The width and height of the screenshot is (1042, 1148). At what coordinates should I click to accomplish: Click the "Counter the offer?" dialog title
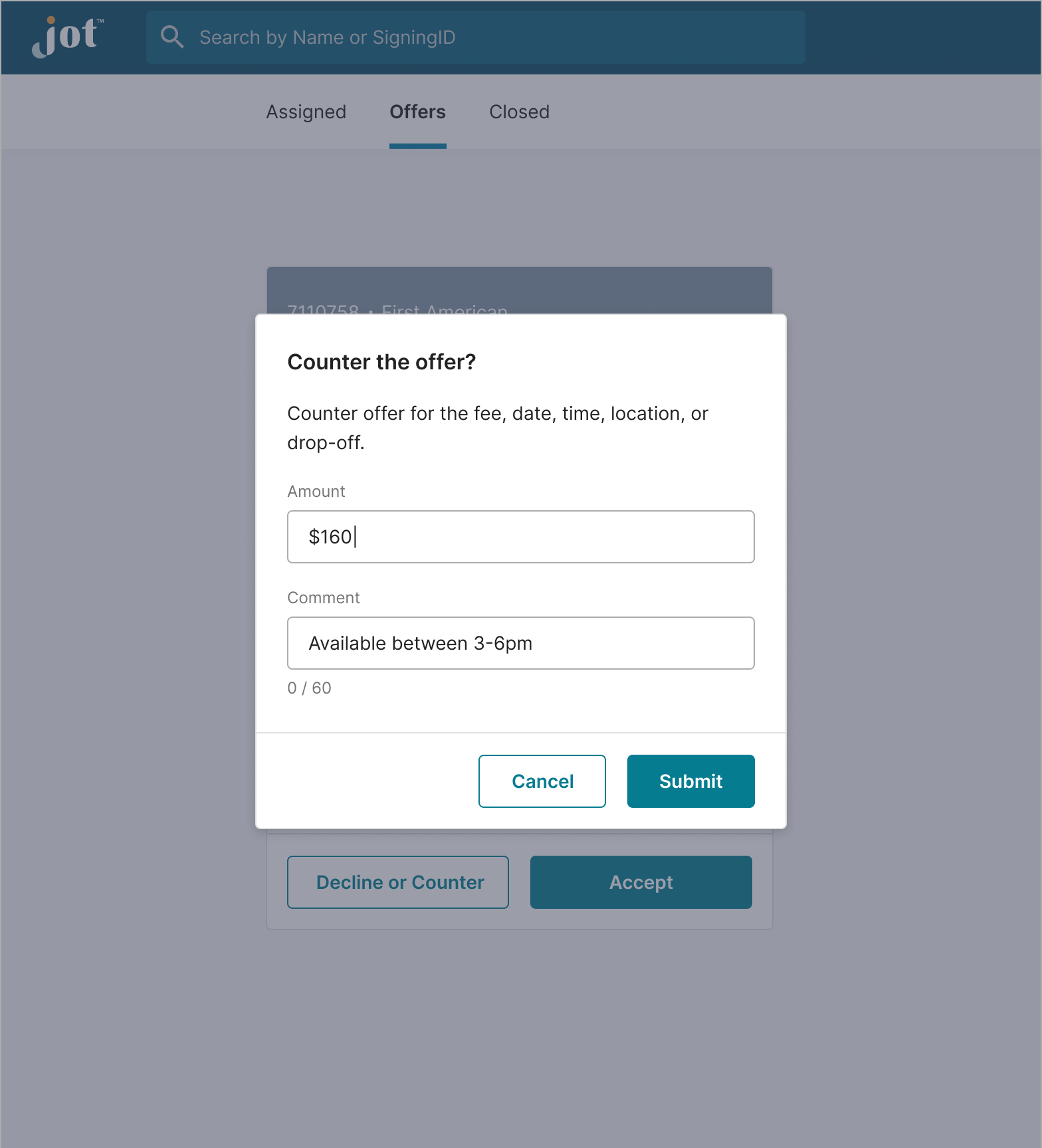coord(381,362)
